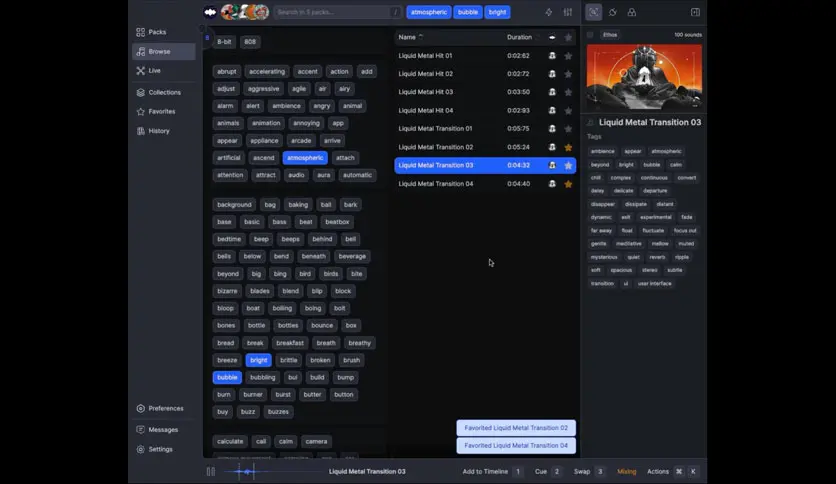Click the pack icon for Liquid Metal Hit 01

pyautogui.click(x=552, y=55)
